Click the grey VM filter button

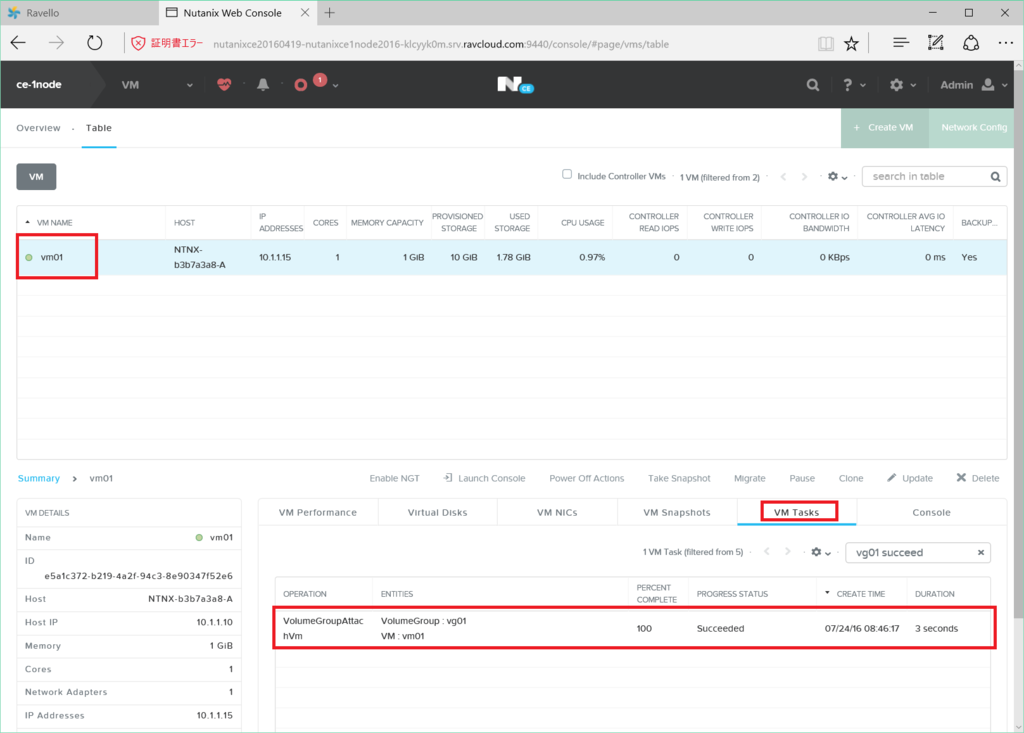tap(36, 176)
